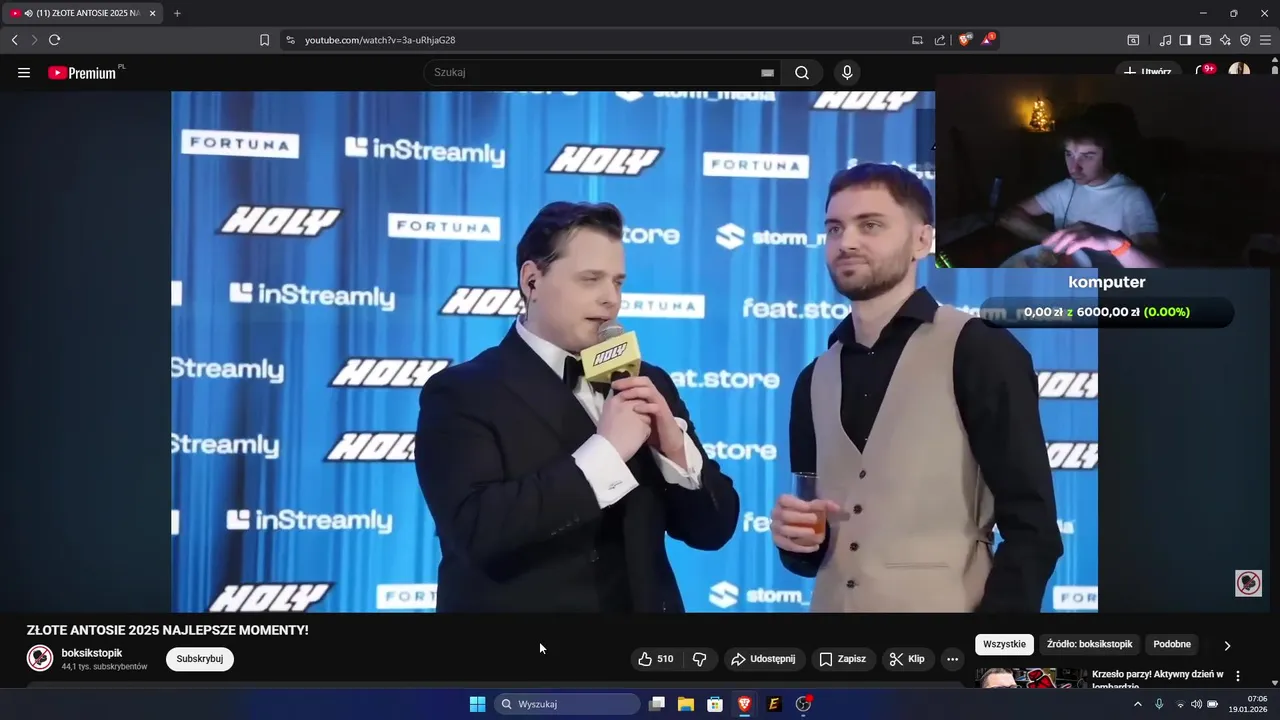Open the Brave Wallet icon
This screenshot has width=1280, height=720.
tap(1205, 40)
